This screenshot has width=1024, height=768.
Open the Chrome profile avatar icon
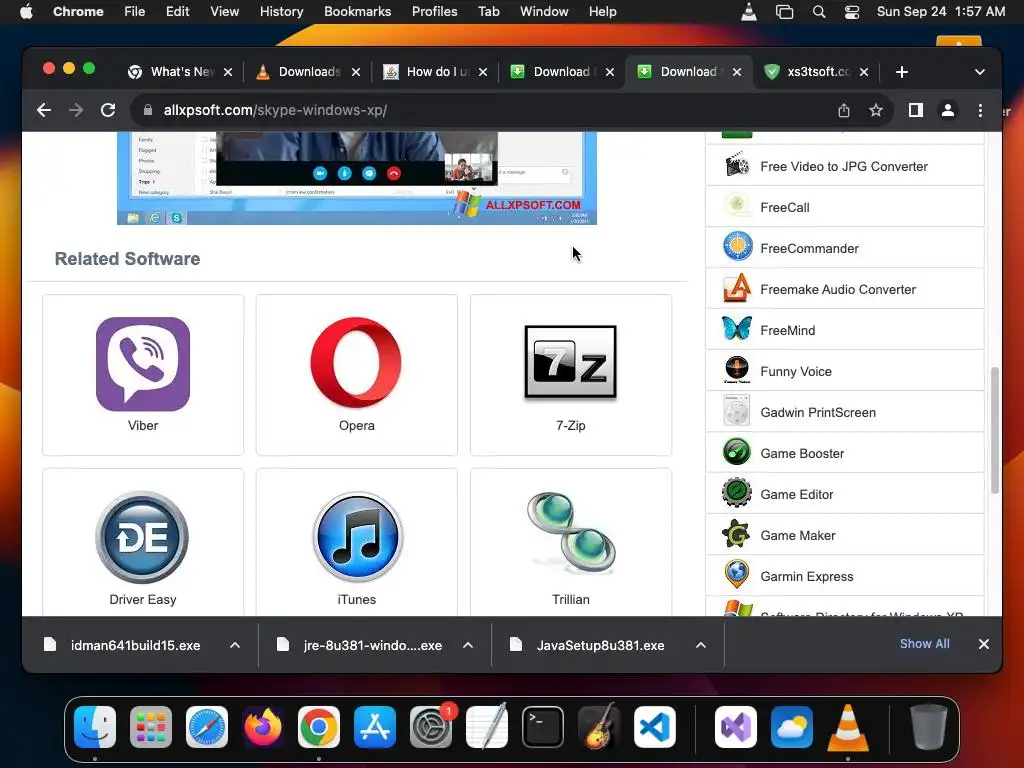tap(948, 110)
